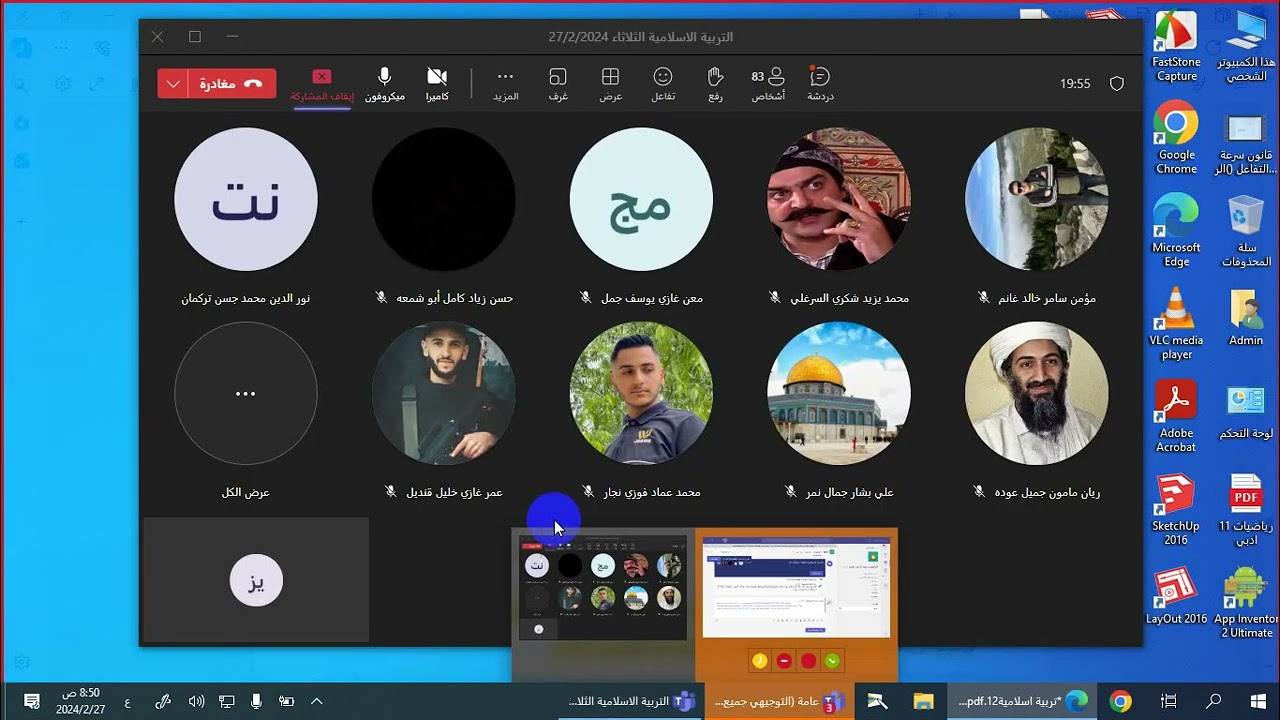
Task: Open the SketchUp 2016 desktop shortcut
Action: [1177, 510]
